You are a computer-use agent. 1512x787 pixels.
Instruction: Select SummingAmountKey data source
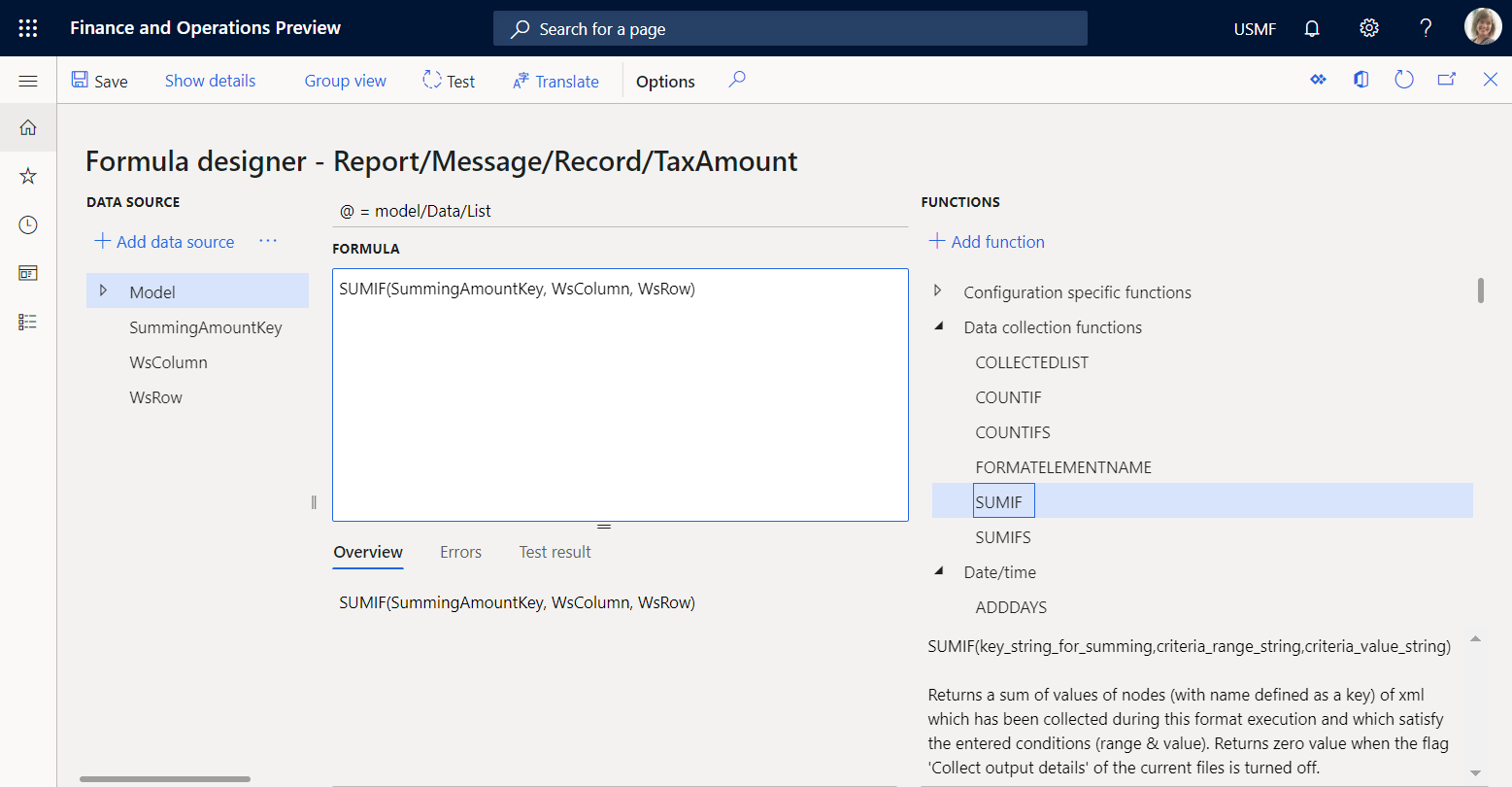pyautogui.click(x=206, y=327)
